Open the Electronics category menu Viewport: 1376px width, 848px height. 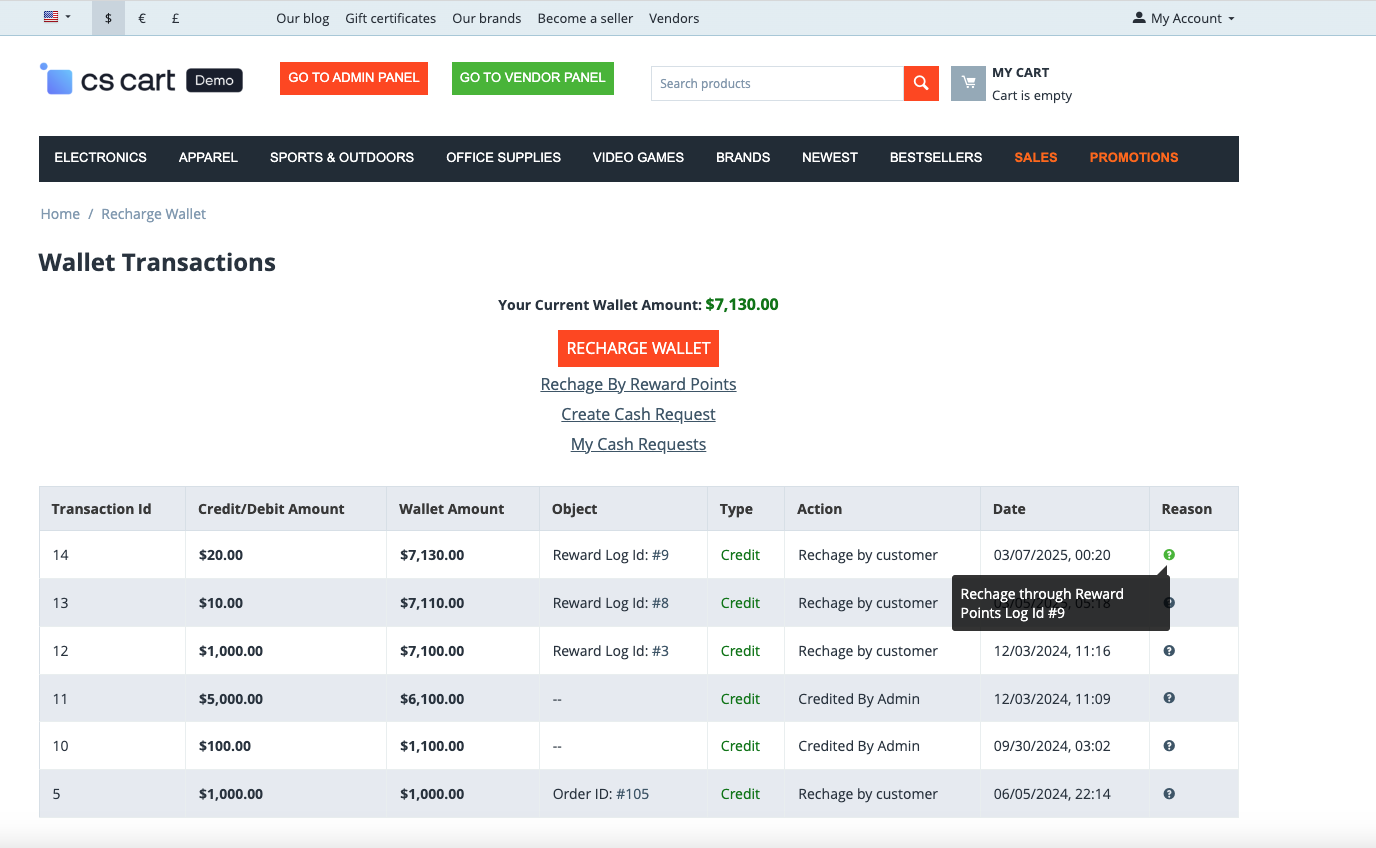(x=100, y=158)
